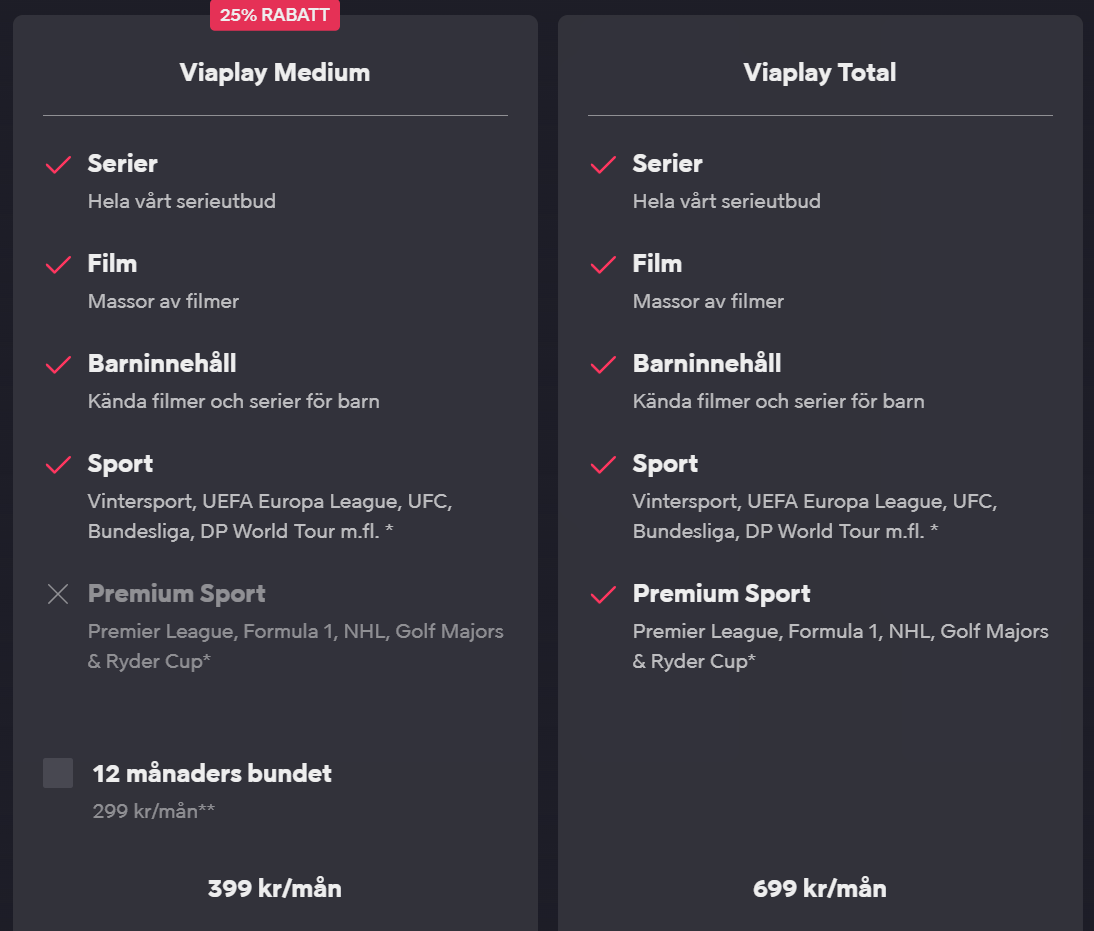Screen dimensions: 1094x931
Task: Select the Viaplay Medium plan heading
Action: [275, 73]
